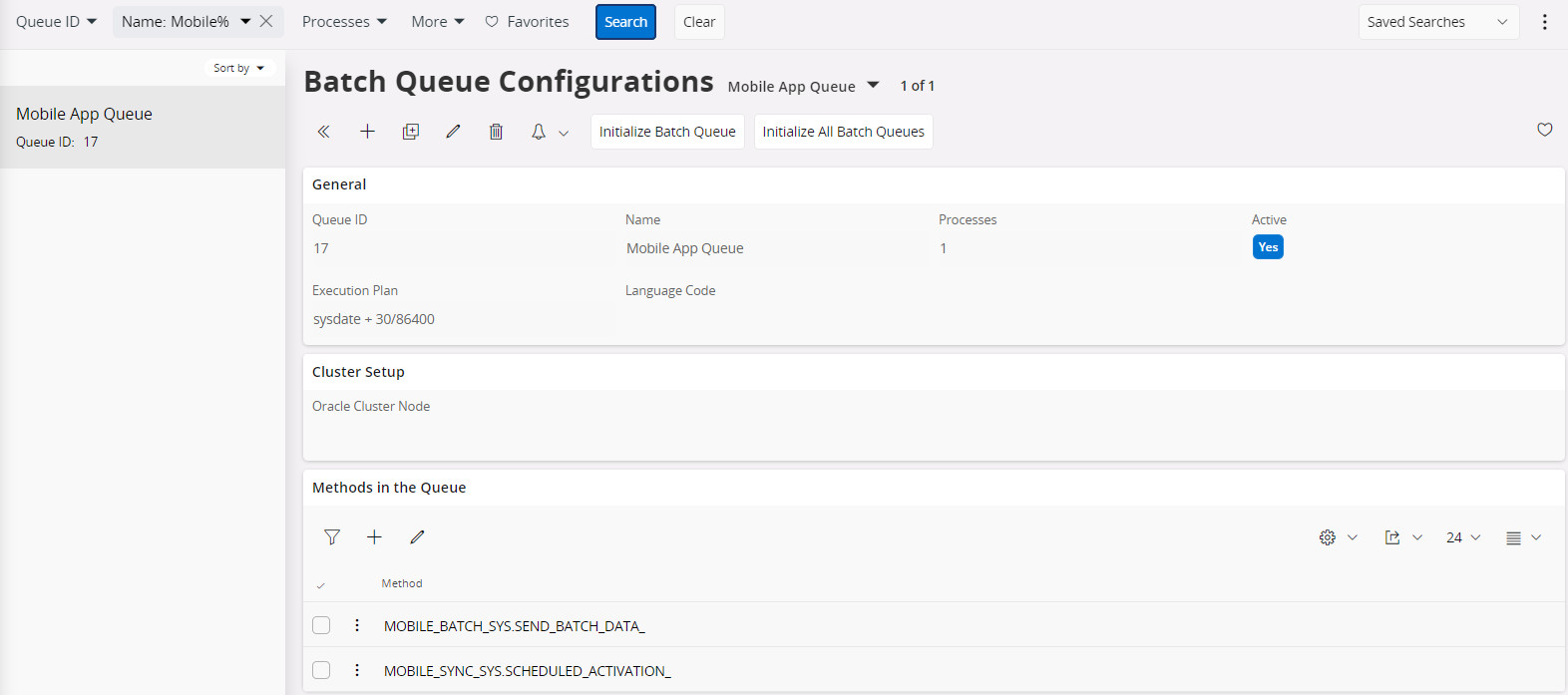The image size is (1568, 695).
Task: Click the pencil edit icon in record toolbar
Action: point(453,132)
